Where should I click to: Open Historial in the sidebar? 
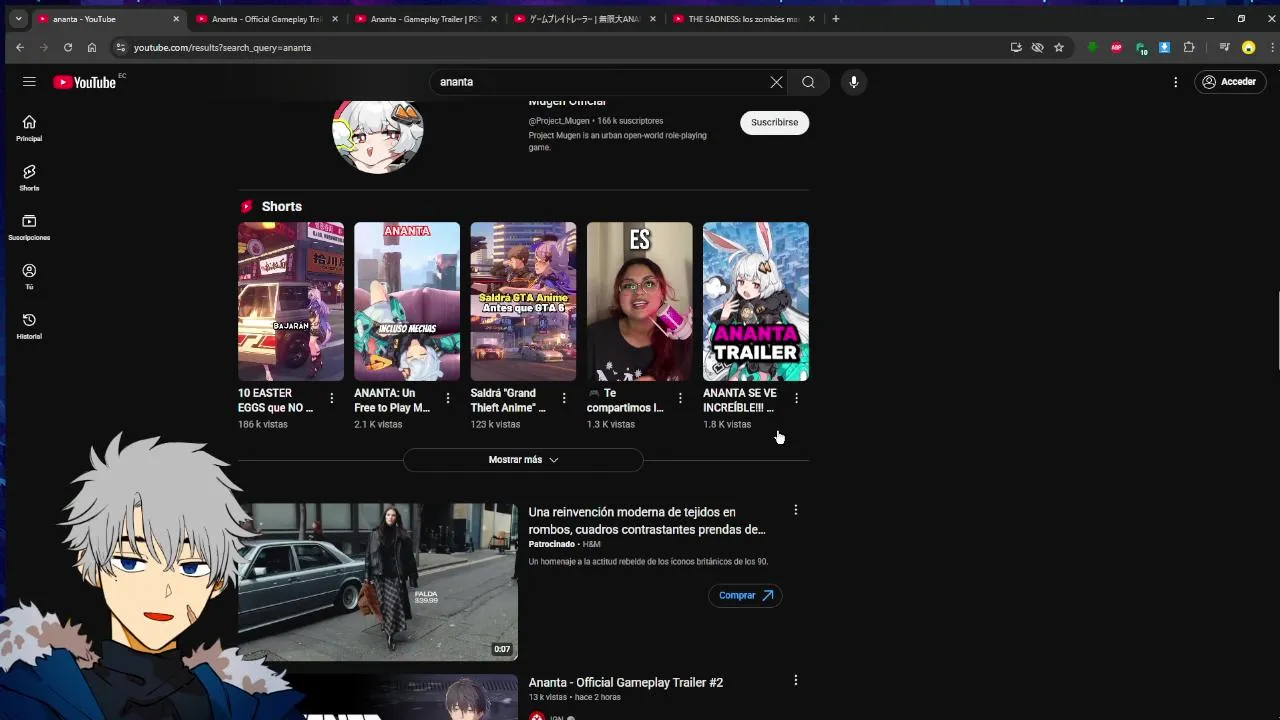29,326
